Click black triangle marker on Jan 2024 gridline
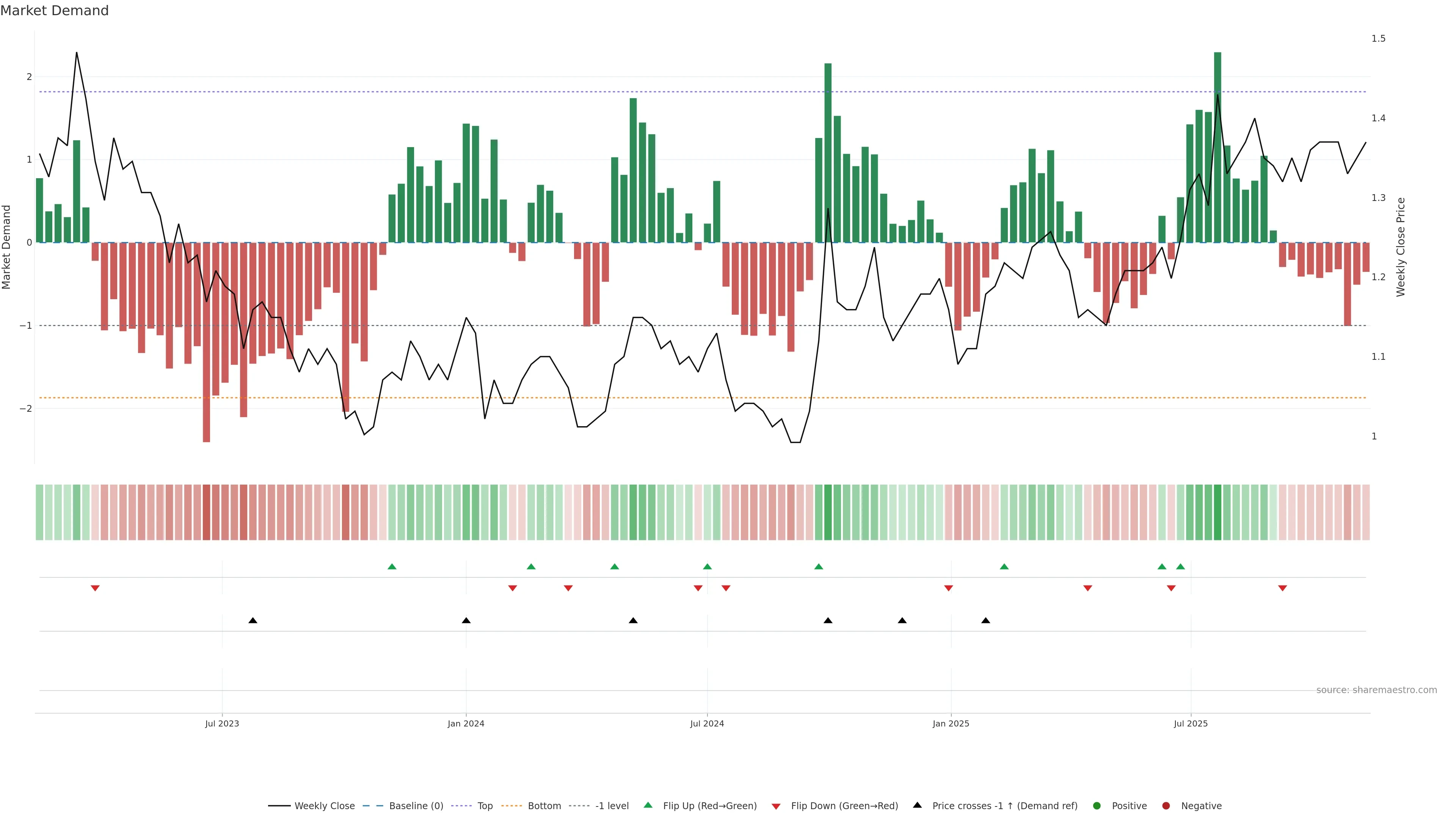The image size is (1456, 819). pos(466,621)
